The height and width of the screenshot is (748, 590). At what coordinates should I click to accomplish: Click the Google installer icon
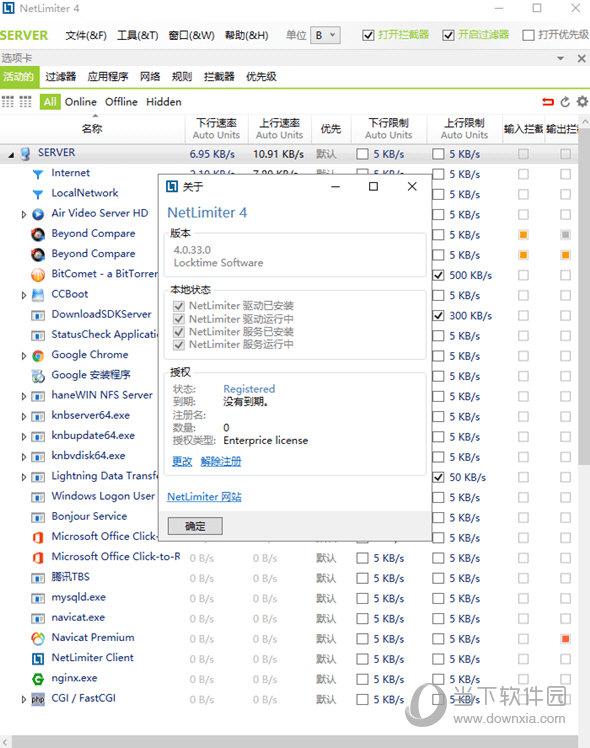pyautogui.click(x=38, y=376)
